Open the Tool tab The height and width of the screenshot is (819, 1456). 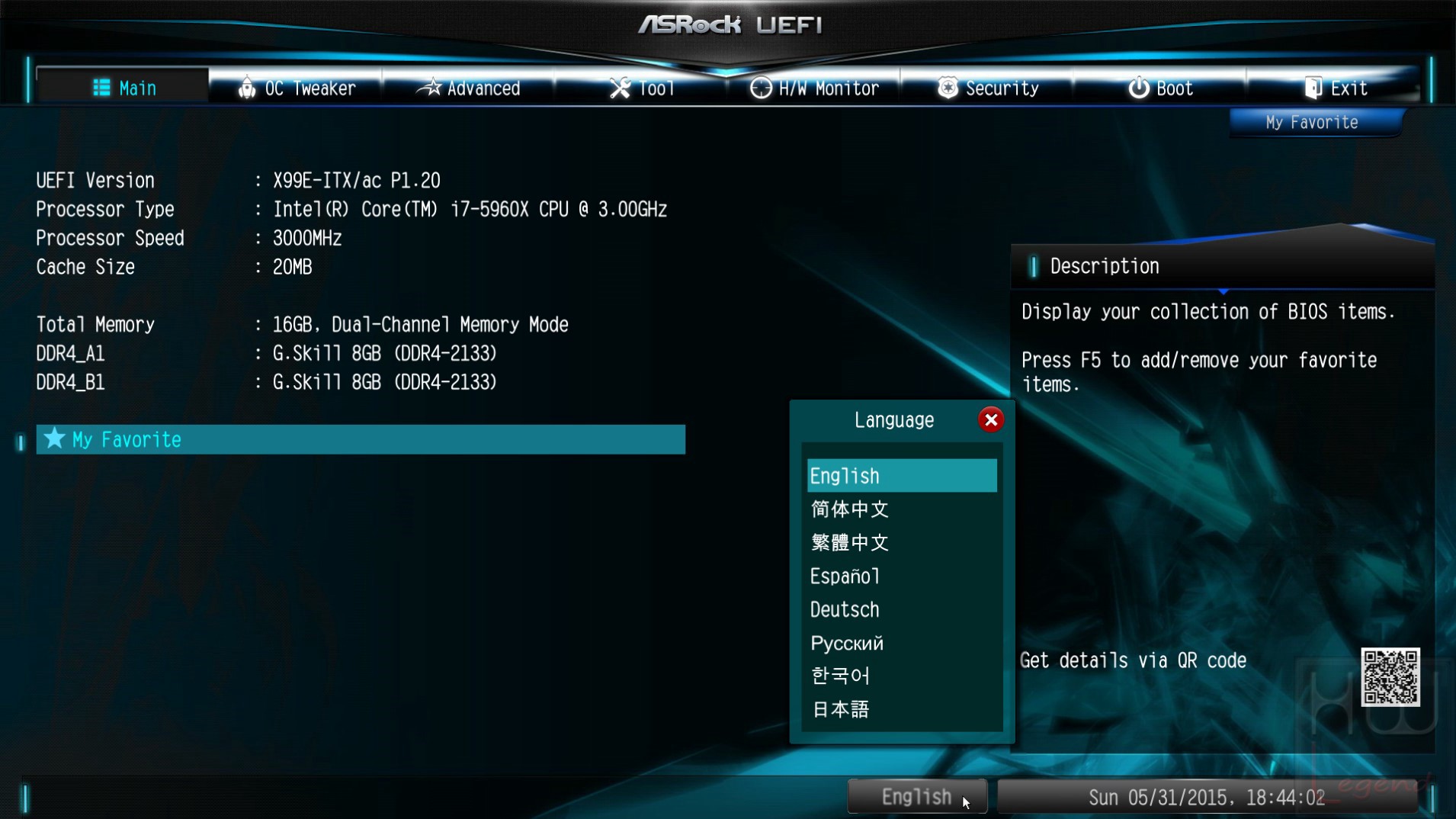[641, 88]
